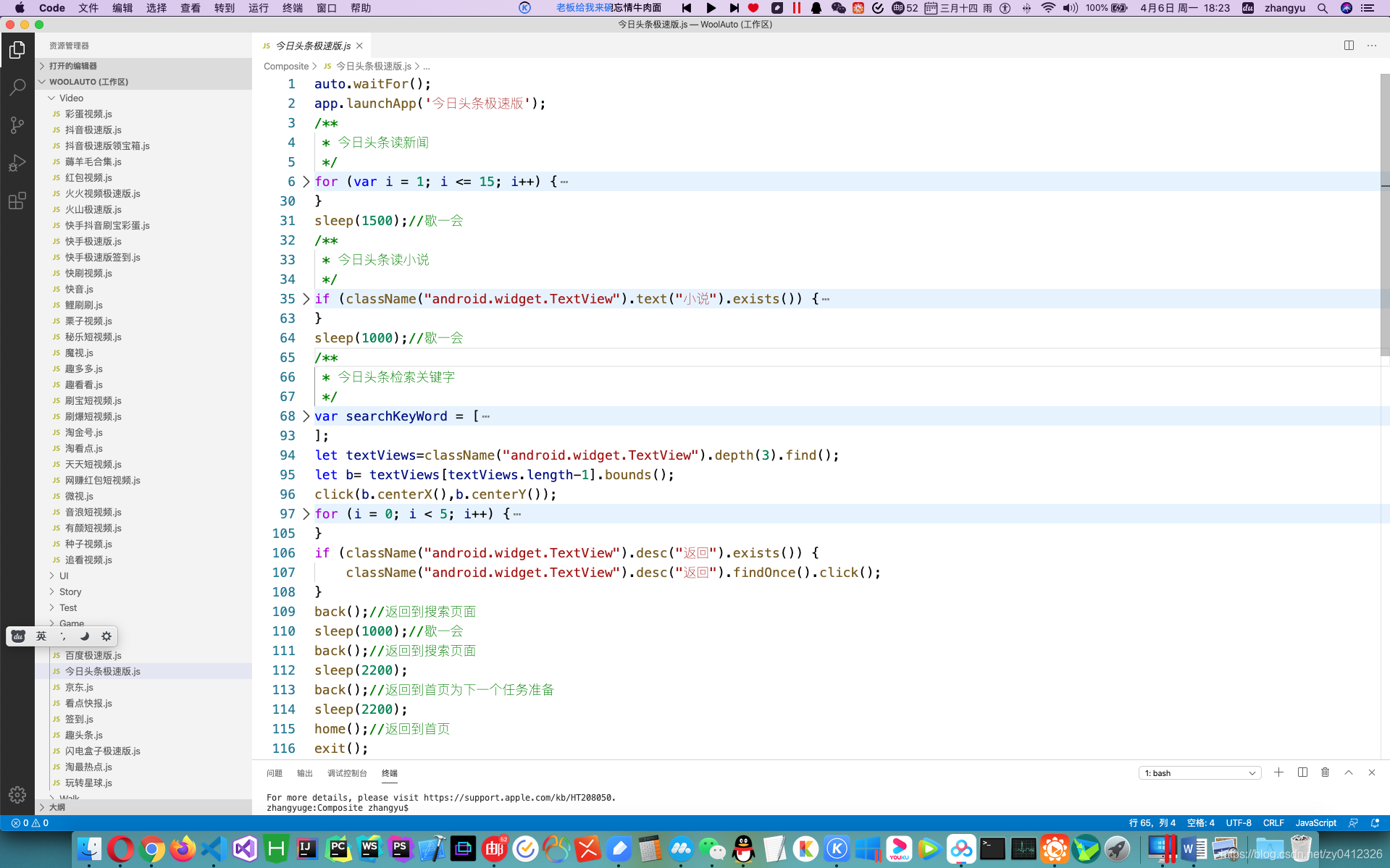Open Chrome from the Dock
Viewport: 1390px width, 868px height.
point(152,848)
